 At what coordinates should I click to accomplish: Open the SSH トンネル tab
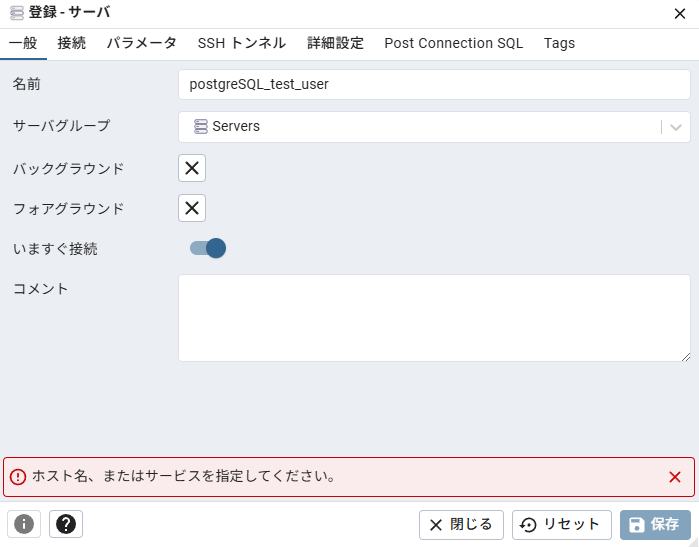coord(242,43)
